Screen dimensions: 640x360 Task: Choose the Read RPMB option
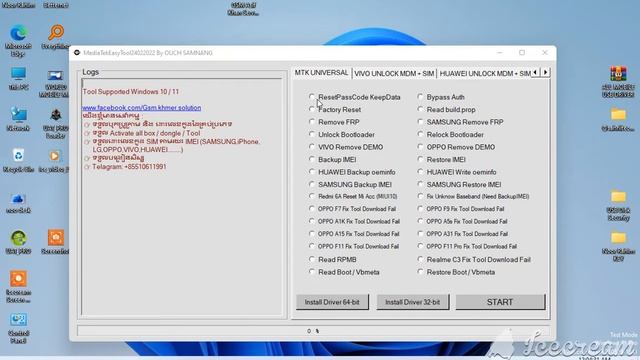(x=312, y=259)
